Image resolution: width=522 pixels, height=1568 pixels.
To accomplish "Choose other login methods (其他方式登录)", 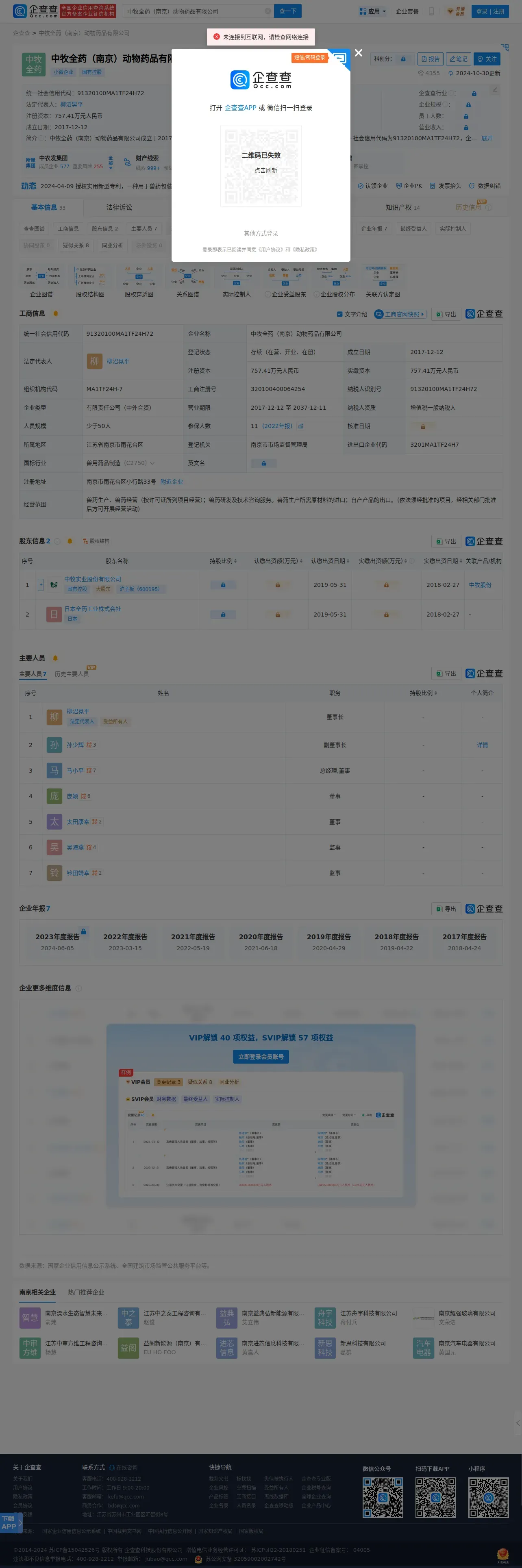I will pyautogui.click(x=261, y=234).
